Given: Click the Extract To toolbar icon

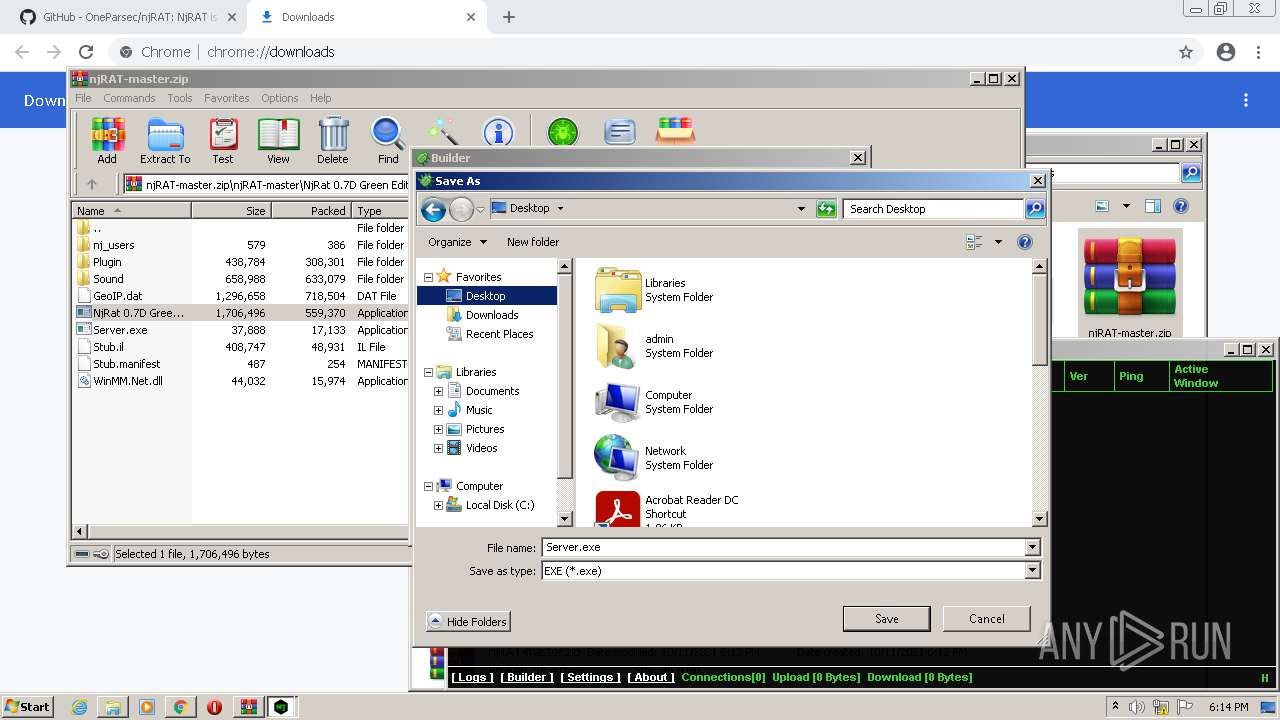Looking at the screenshot, I should click(165, 140).
